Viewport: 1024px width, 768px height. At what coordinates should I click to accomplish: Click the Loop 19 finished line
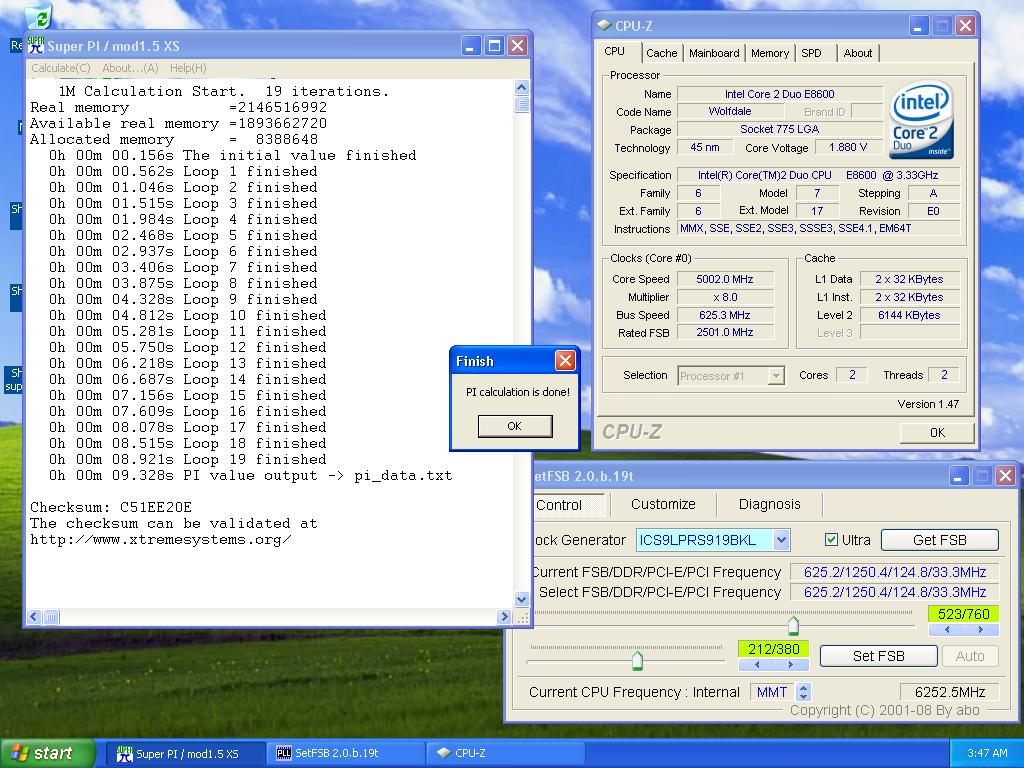(187, 460)
